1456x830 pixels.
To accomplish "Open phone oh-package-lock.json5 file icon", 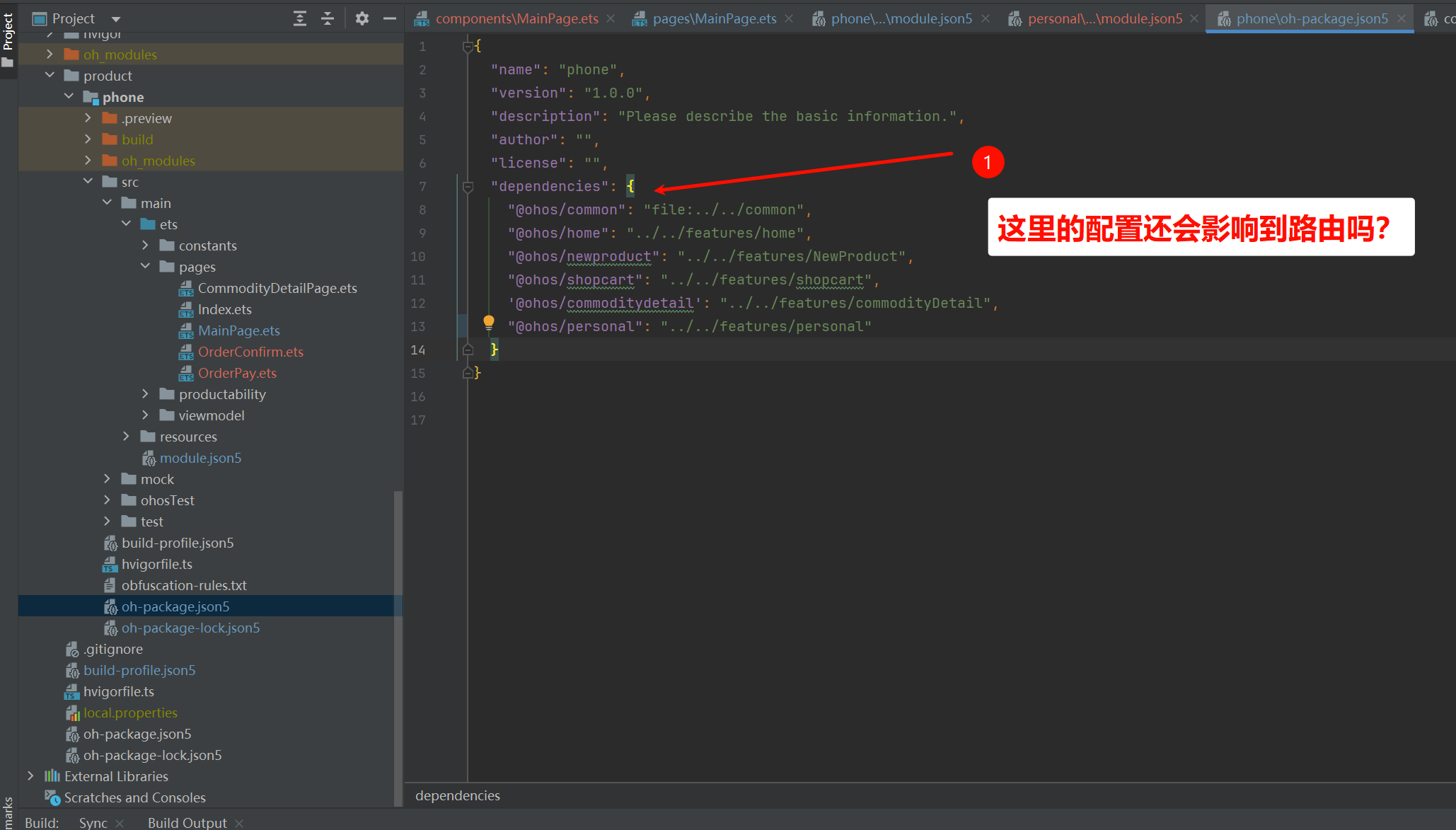I will (x=110, y=628).
